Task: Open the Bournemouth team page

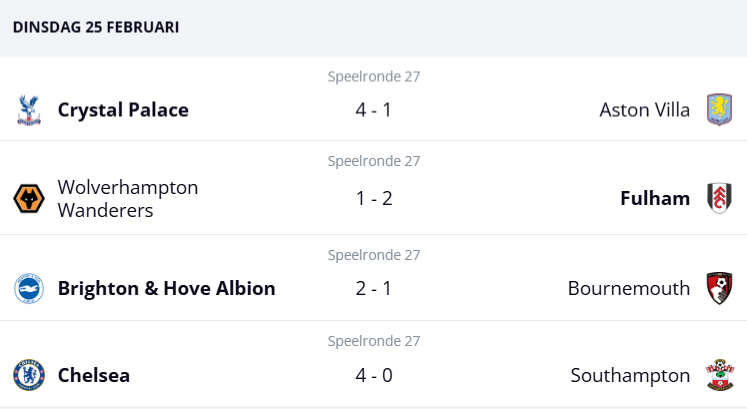Action: (628, 289)
